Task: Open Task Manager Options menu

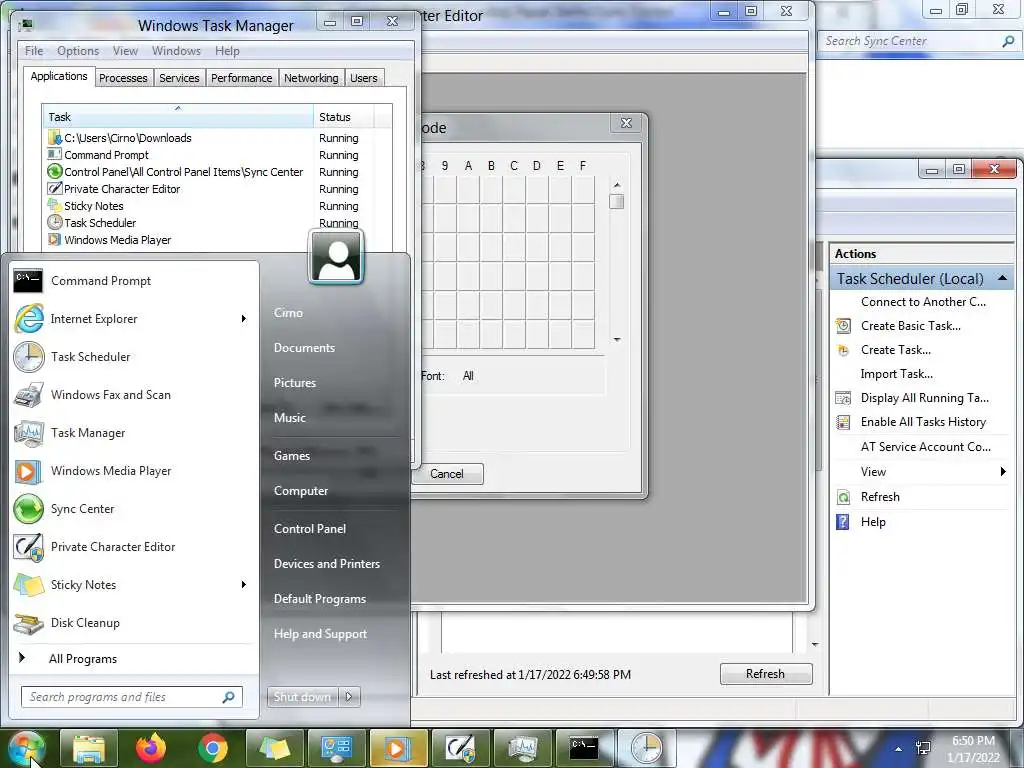Action: 78,51
